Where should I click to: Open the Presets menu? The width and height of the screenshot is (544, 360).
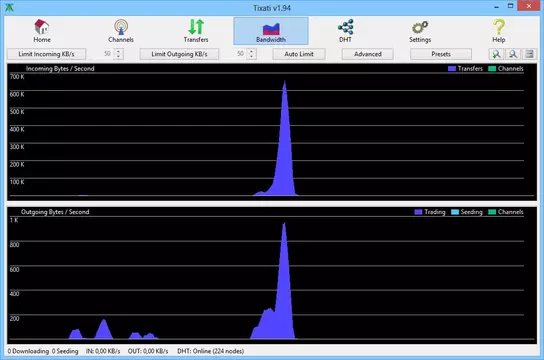point(441,54)
